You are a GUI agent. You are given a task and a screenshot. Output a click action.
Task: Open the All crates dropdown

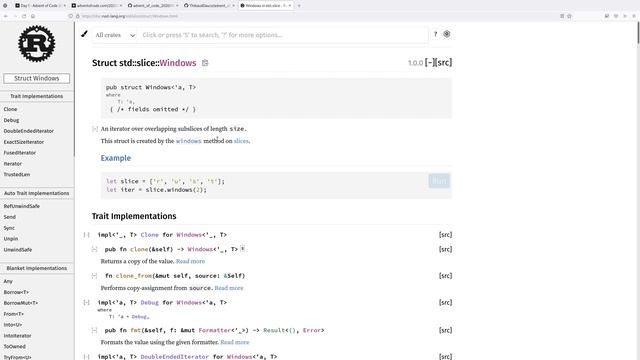tap(115, 35)
